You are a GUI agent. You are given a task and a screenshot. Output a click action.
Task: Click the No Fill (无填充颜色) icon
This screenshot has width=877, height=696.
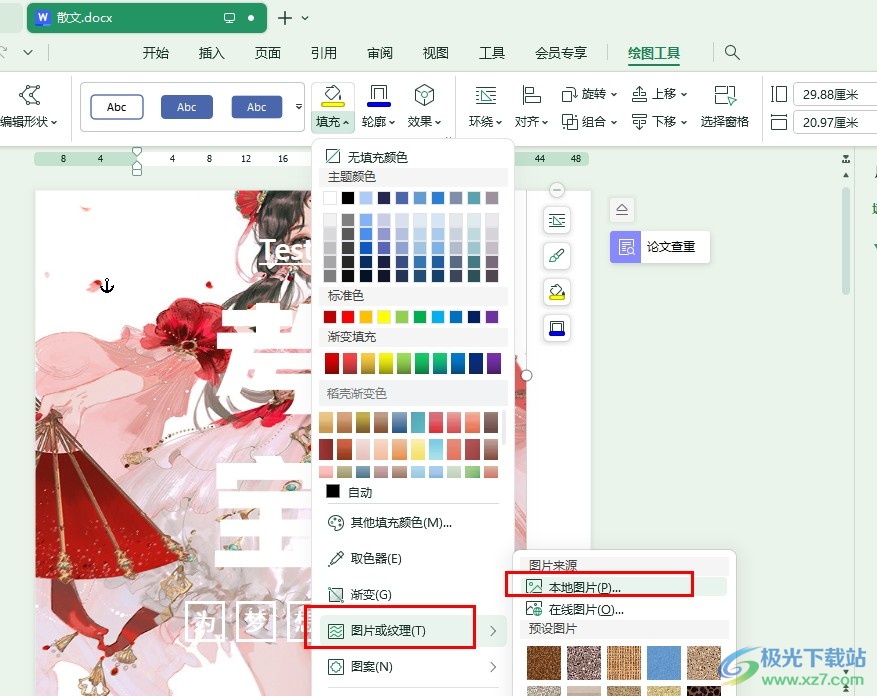click(333, 156)
